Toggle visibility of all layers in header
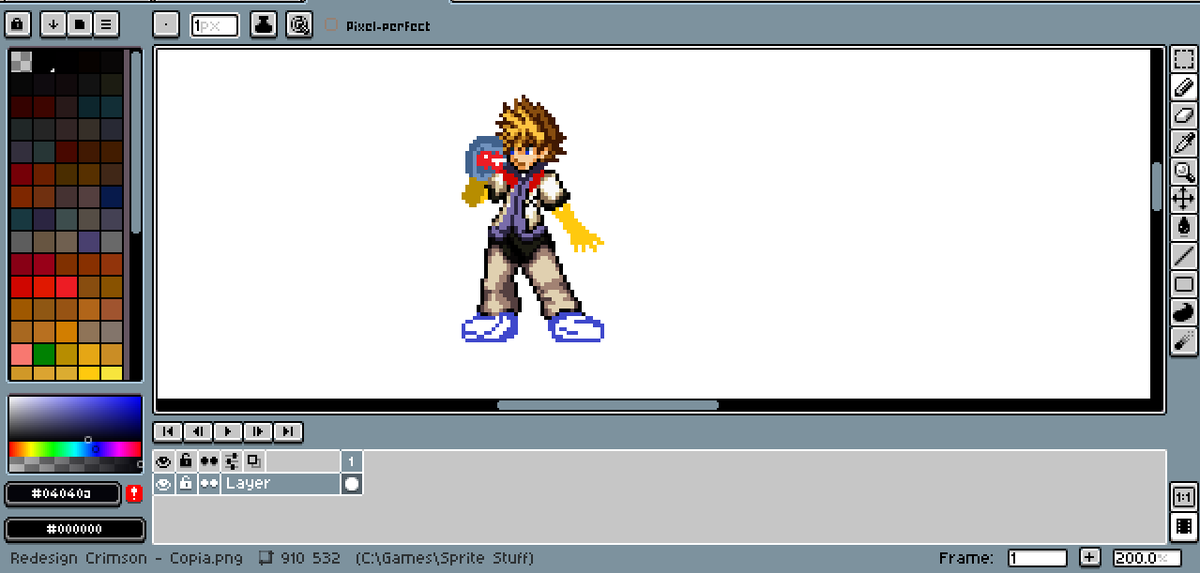 (x=164, y=461)
